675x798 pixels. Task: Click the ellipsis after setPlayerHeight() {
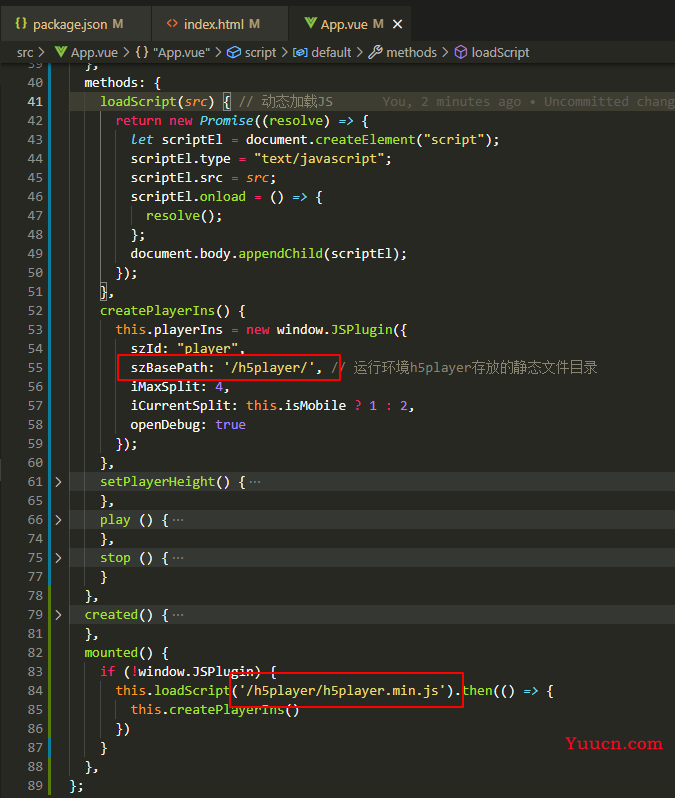[x=255, y=482]
